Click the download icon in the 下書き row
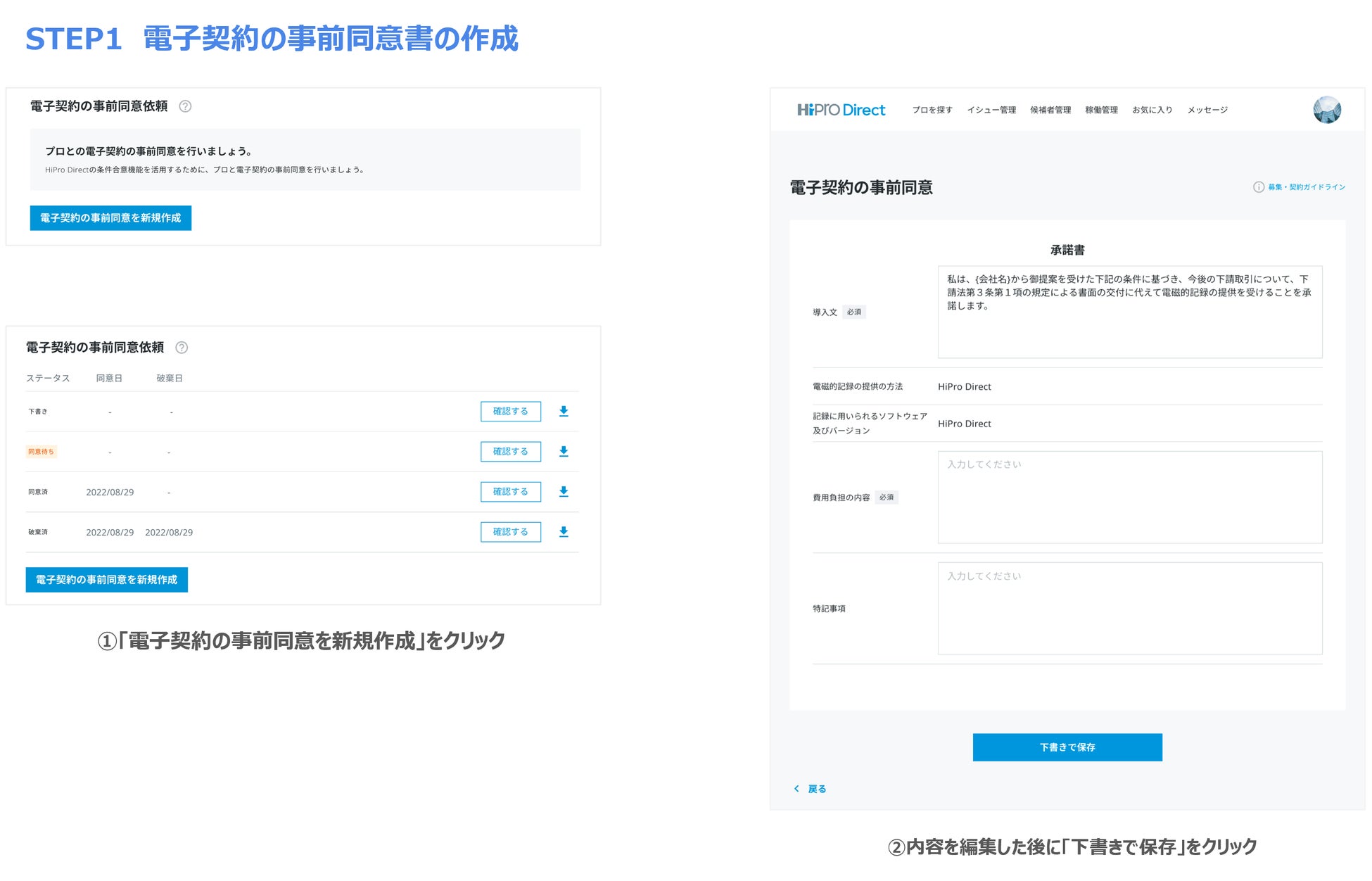The height and width of the screenshot is (881, 1372). 563,411
